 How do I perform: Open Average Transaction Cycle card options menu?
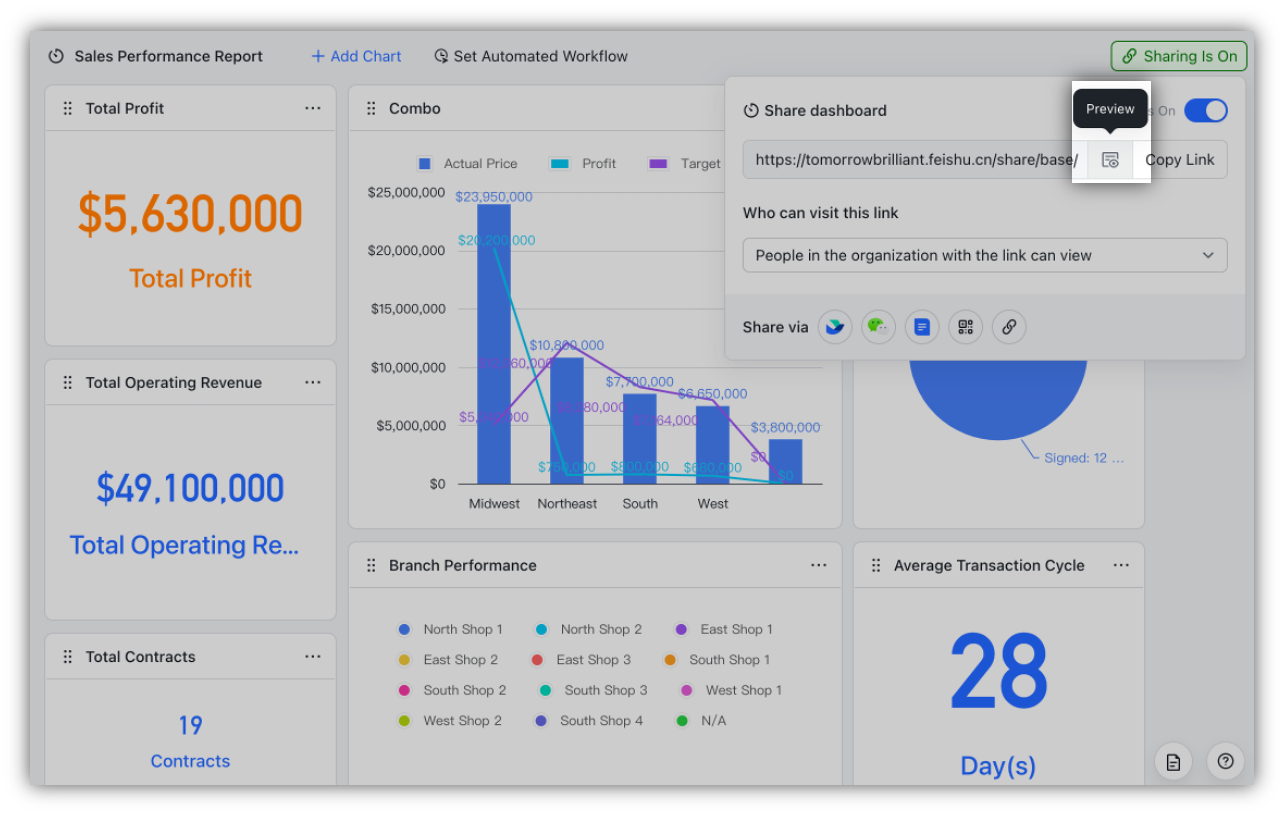tap(1121, 565)
